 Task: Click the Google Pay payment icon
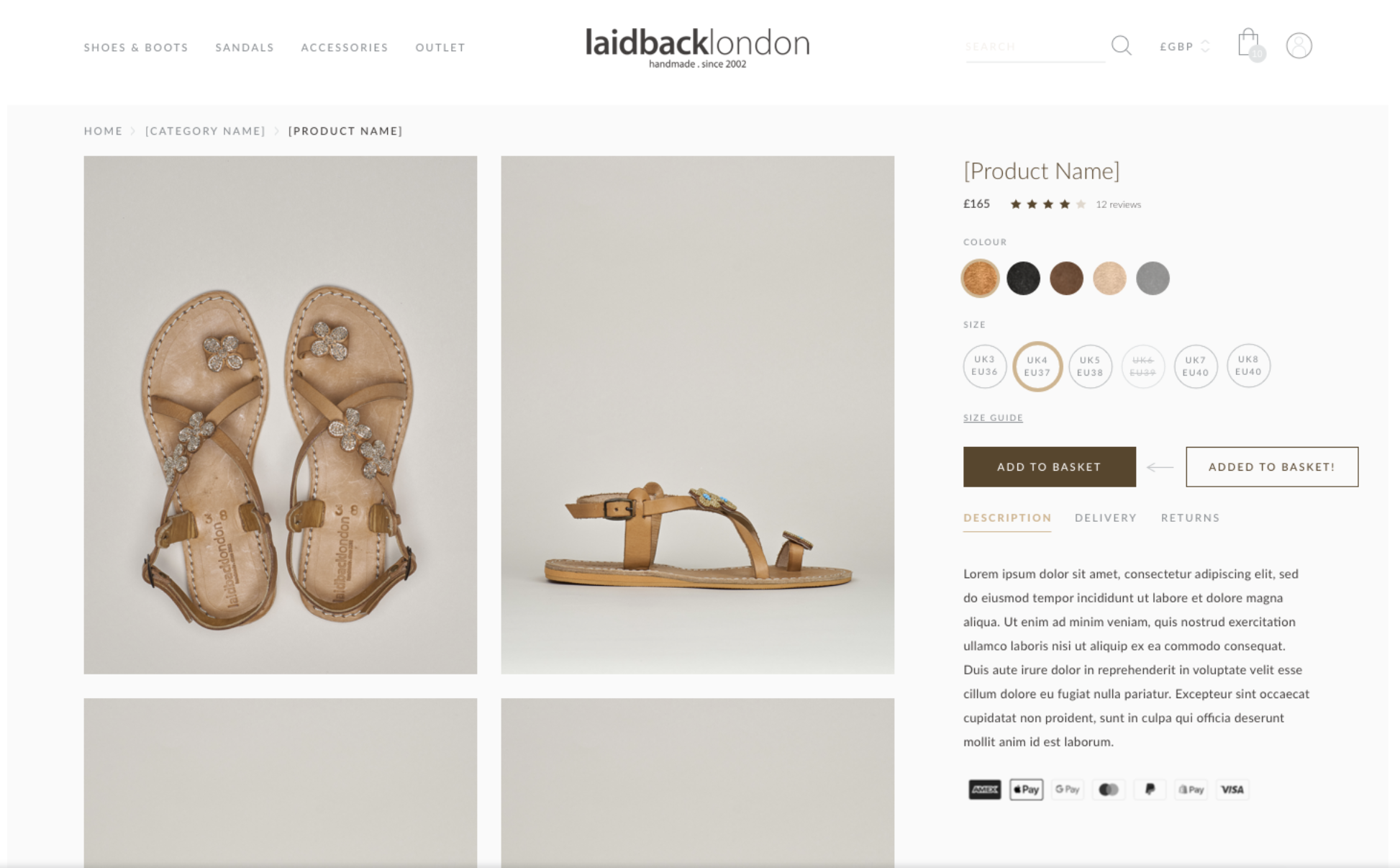[x=1067, y=790]
